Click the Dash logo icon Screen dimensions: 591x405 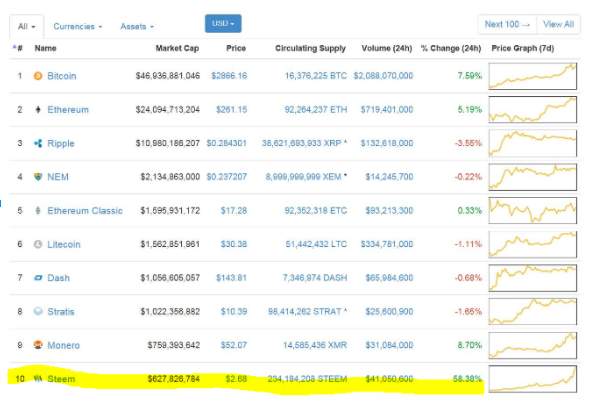38,278
